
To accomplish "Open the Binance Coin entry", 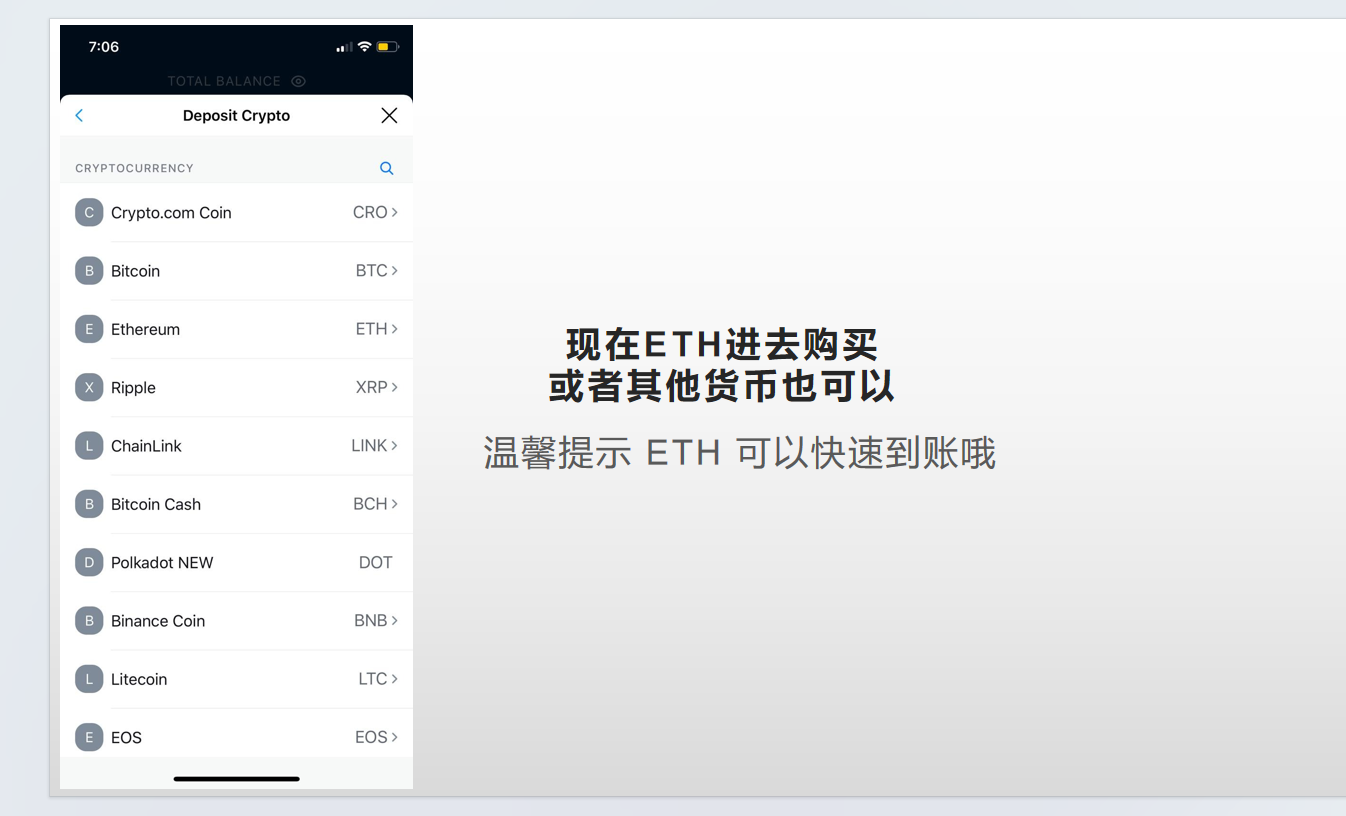I will click(158, 621).
